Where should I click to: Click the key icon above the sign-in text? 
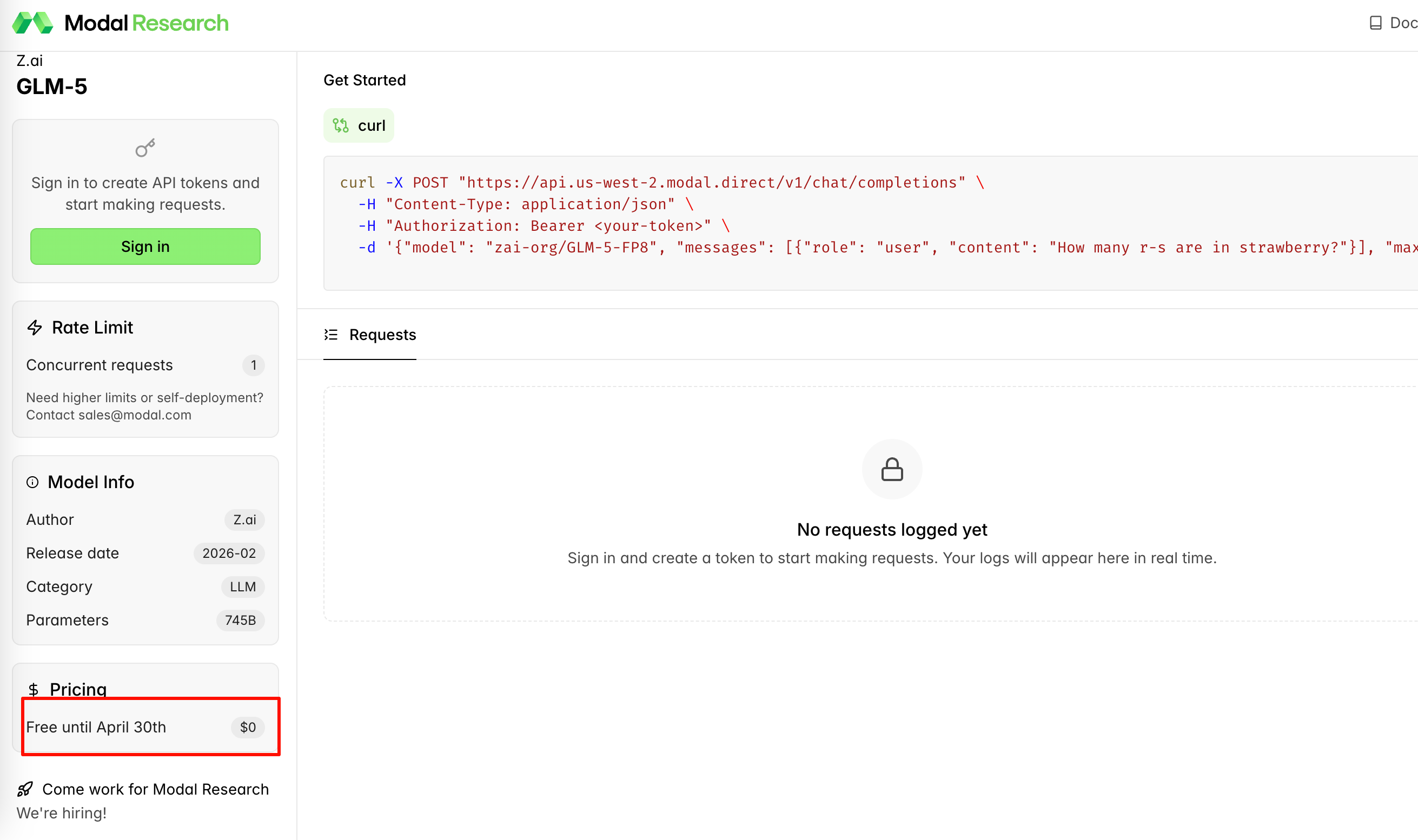click(145, 148)
